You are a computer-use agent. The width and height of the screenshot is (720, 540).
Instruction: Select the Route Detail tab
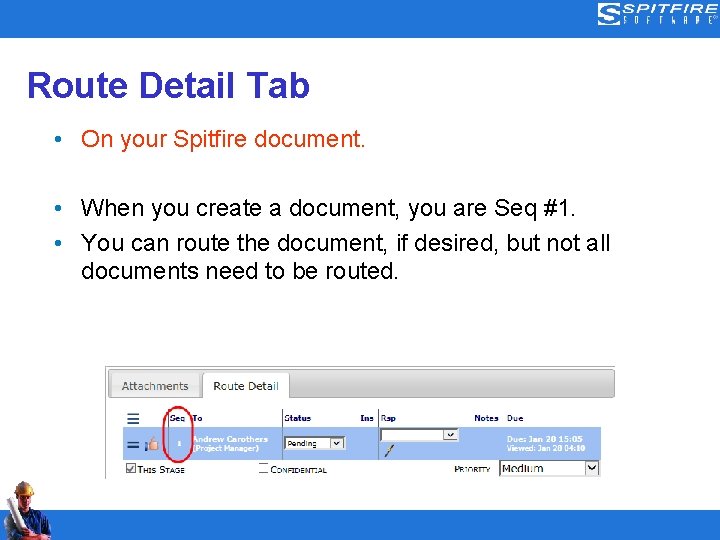click(x=246, y=385)
